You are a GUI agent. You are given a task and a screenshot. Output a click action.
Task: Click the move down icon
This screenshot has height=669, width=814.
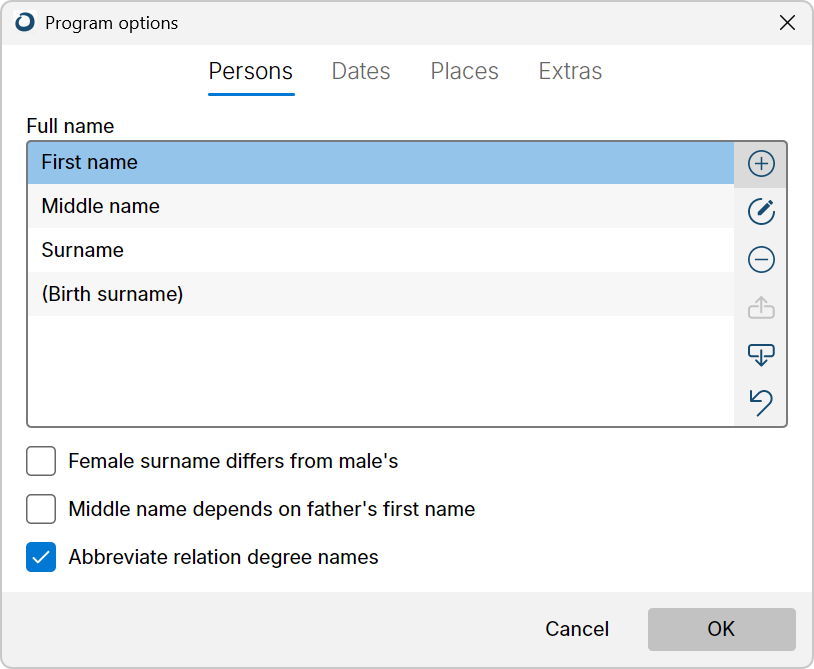pos(761,355)
